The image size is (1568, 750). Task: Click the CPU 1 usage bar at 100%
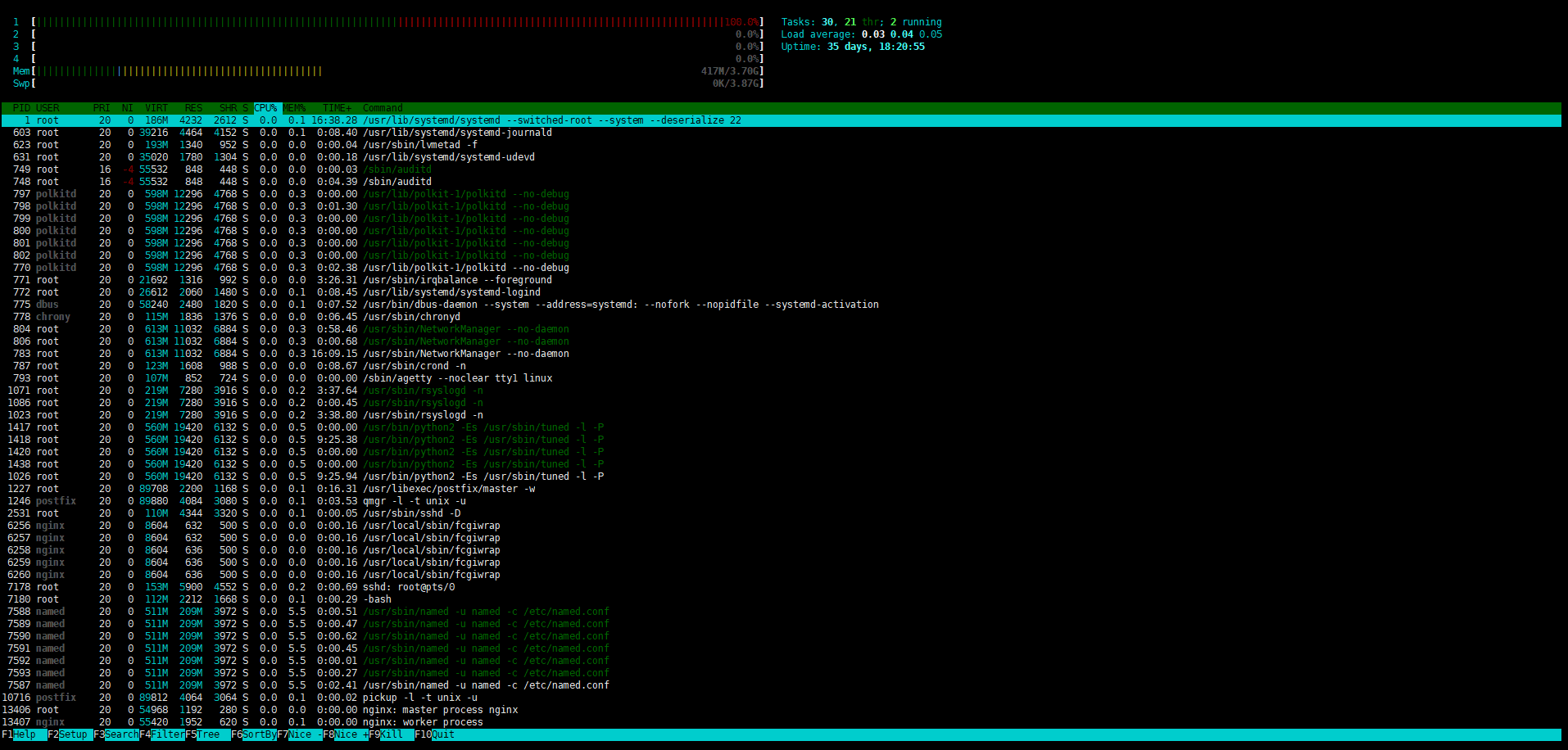pos(397,22)
